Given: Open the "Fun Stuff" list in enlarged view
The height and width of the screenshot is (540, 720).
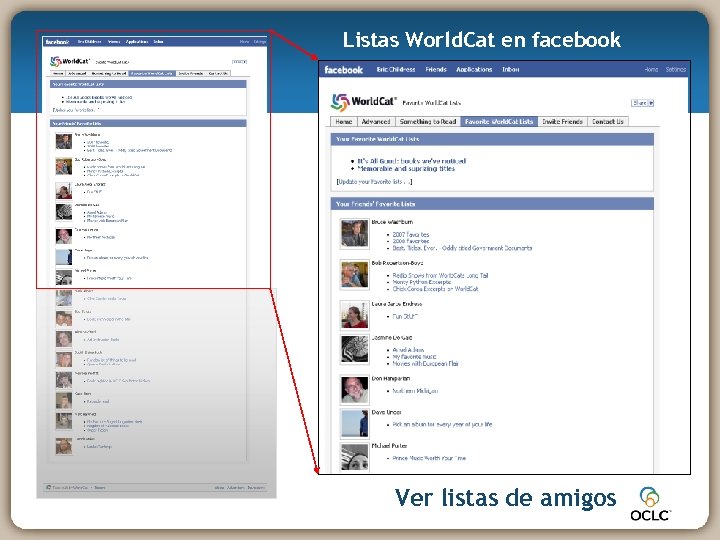Looking at the screenshot, I should coord(405,316).
